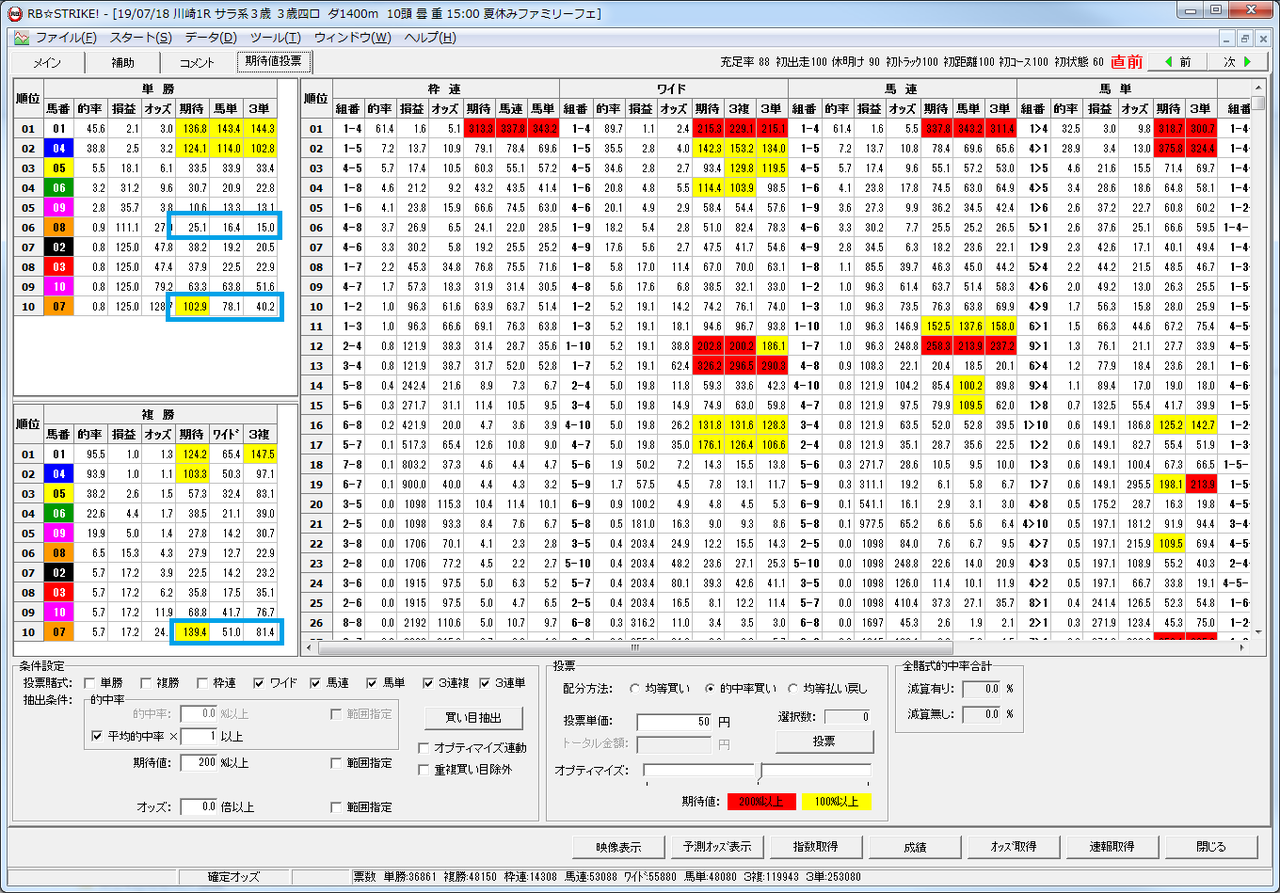Enable 重複買い目除外 checkbox
The width and height of the screenshot is (1280, 893).
[424, 769]
